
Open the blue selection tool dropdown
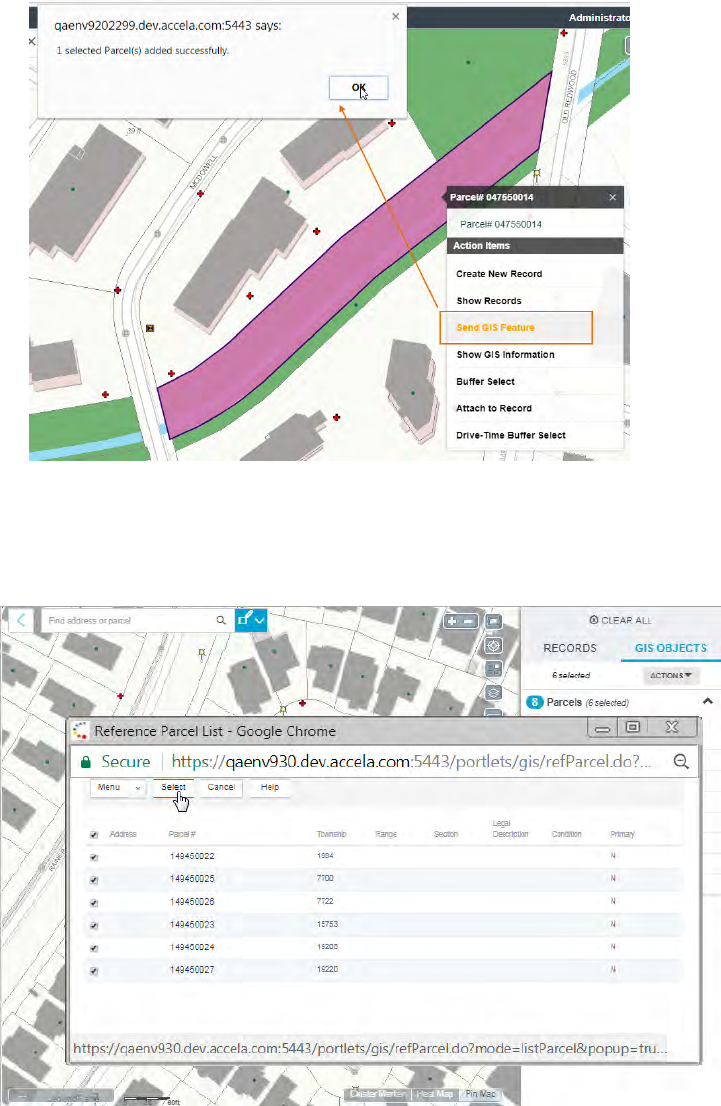(x=250, y=620)
